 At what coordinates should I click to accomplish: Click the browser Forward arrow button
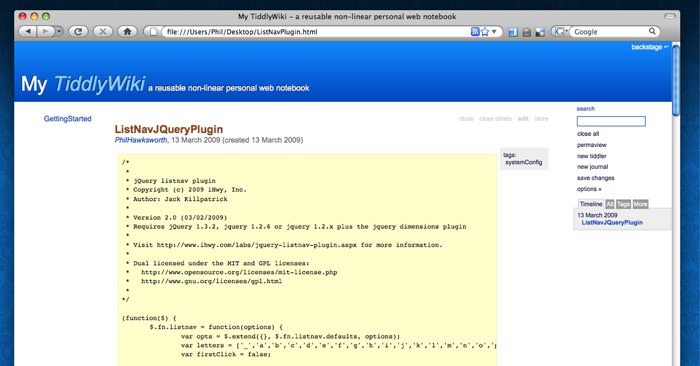click(x=45, y=32)
